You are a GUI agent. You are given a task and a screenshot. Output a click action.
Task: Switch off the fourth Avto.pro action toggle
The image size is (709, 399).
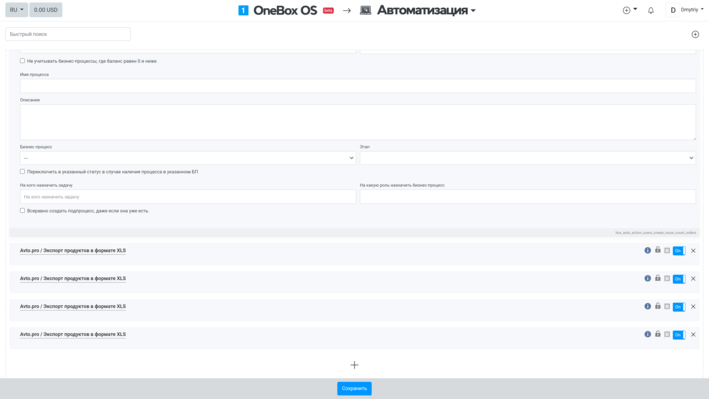679,335
